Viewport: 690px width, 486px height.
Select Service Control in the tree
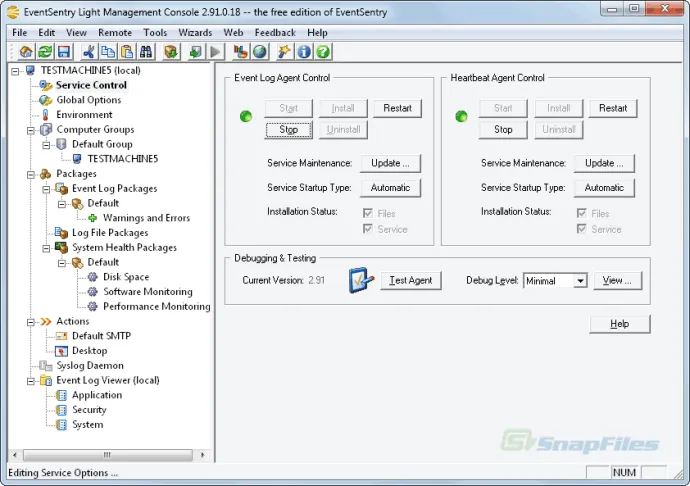tap(91, 85)
